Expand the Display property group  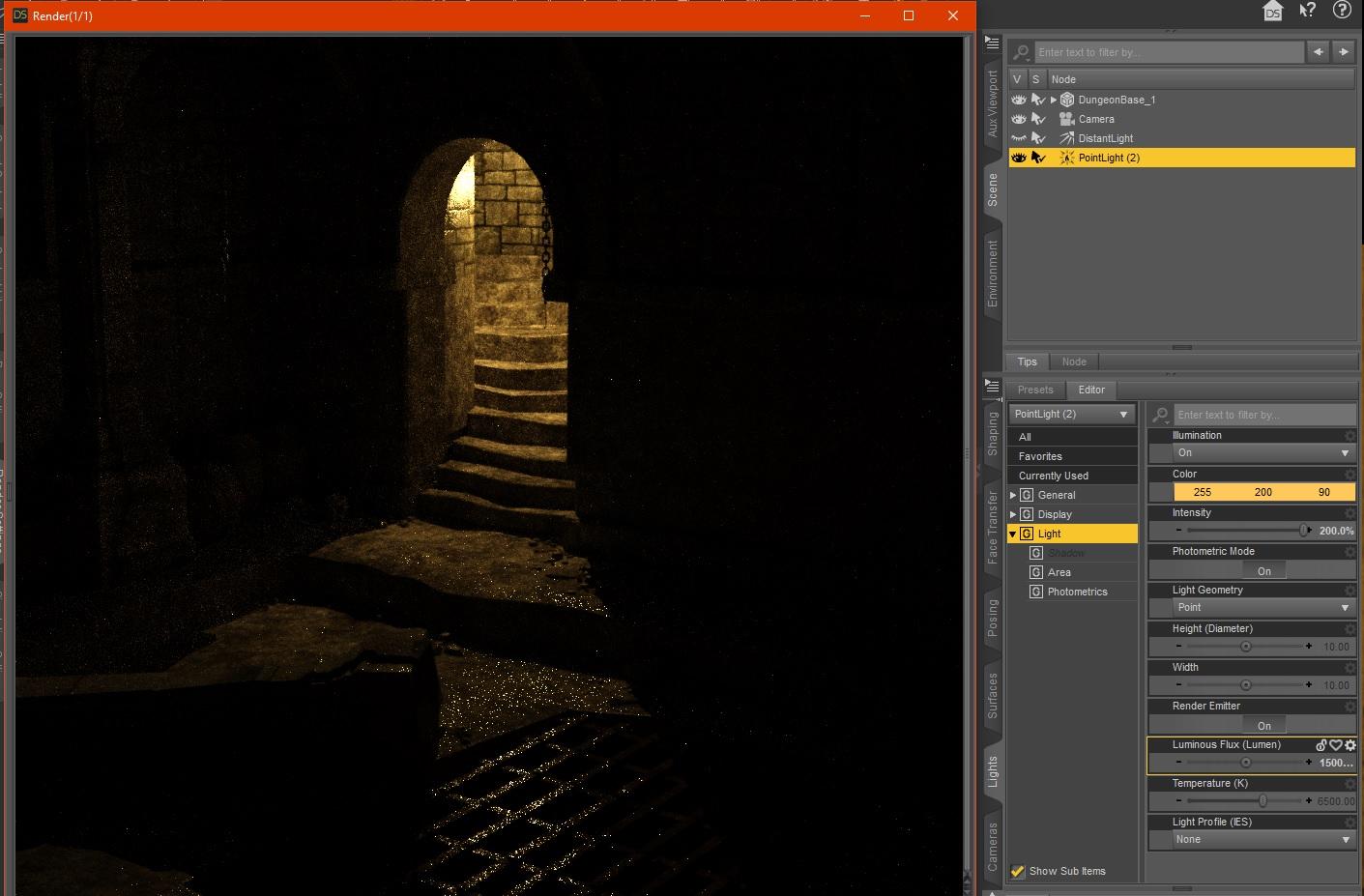1013,514
